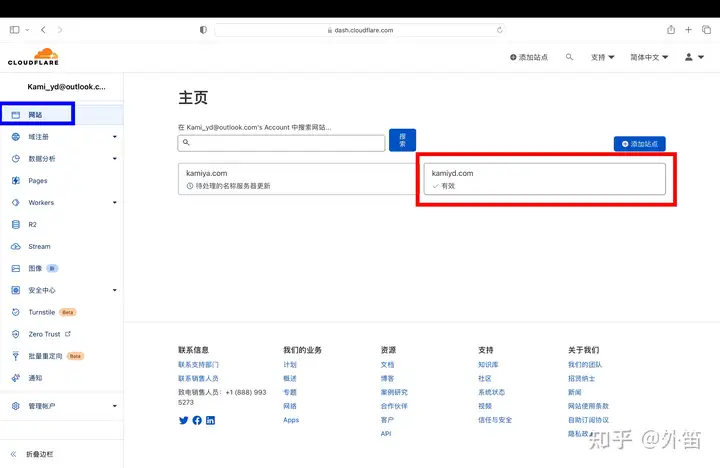The width and height of the screenshot is (720, 468).
Task: Click the blue 搜索 search button
Action: (x=402, y=140)
